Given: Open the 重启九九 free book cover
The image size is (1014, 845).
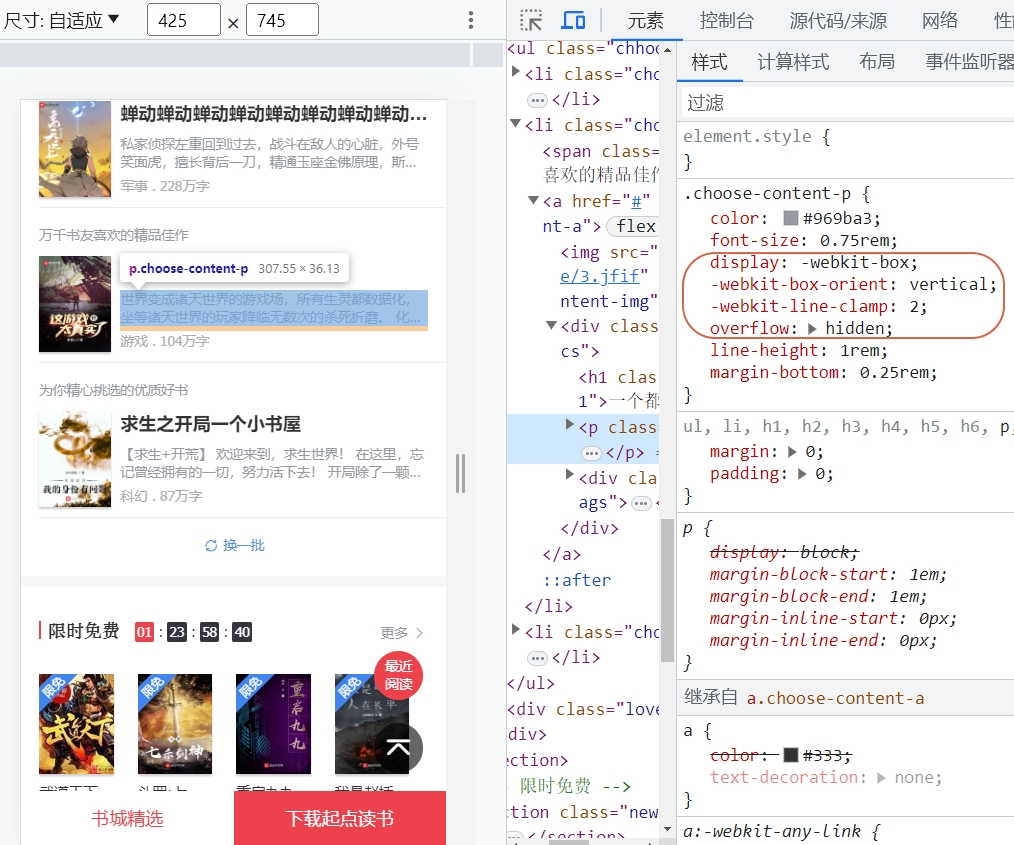Looking at the screenshot, I should tap(273, 724).
